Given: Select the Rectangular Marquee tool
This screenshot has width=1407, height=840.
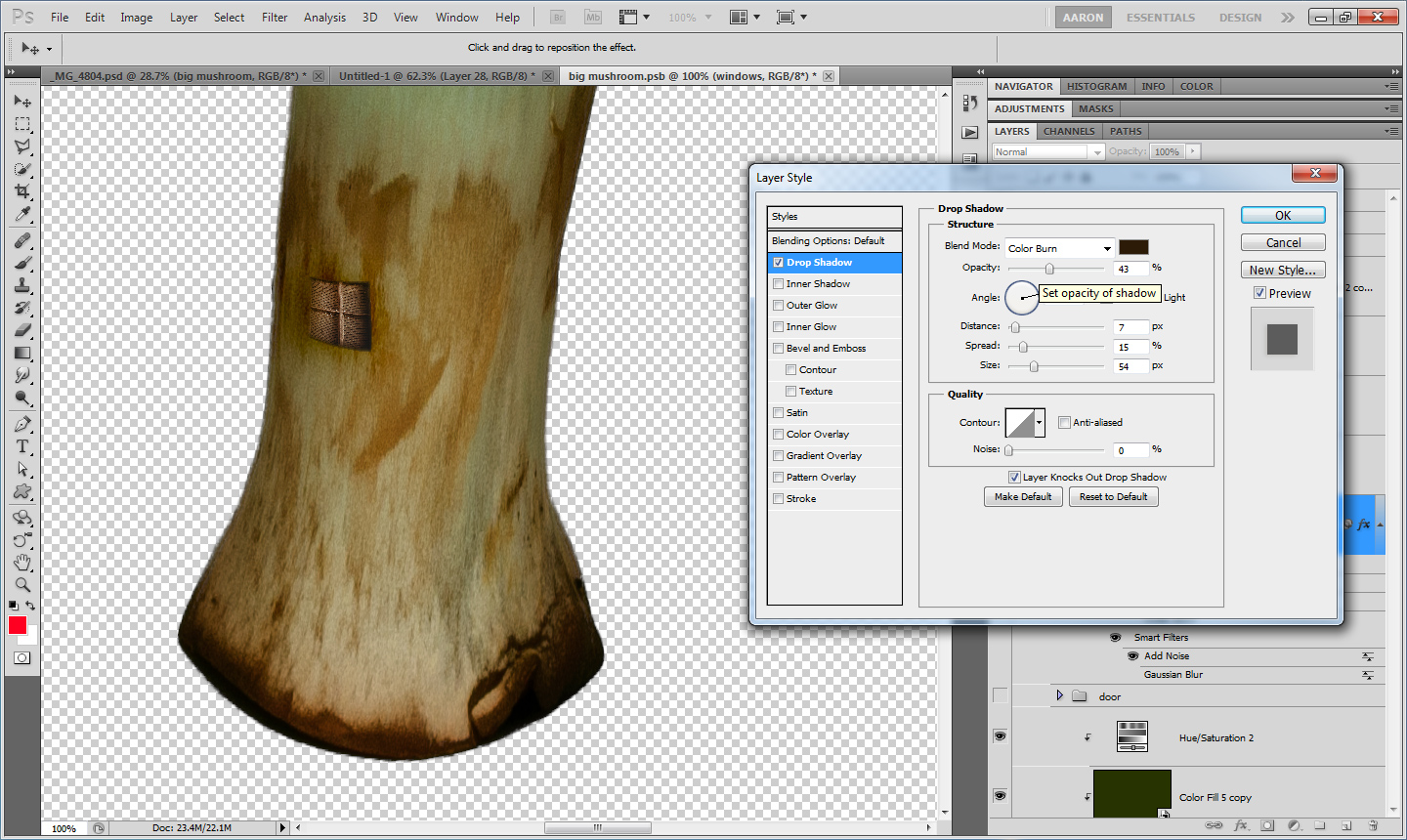Looking at the screenshot, I should 22,124.
